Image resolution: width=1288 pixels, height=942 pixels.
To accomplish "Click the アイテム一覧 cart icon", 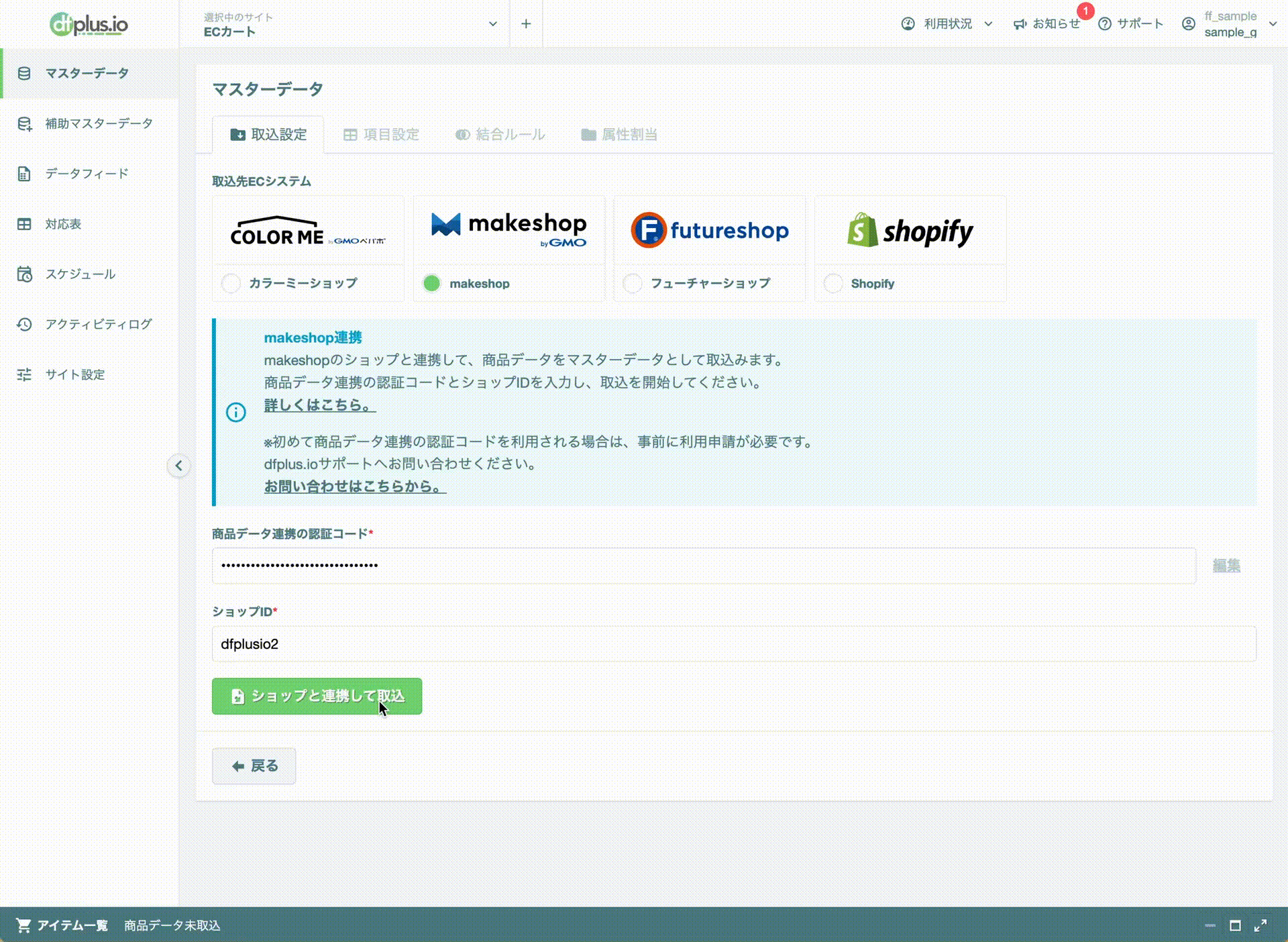I will (x=23, y=926).
